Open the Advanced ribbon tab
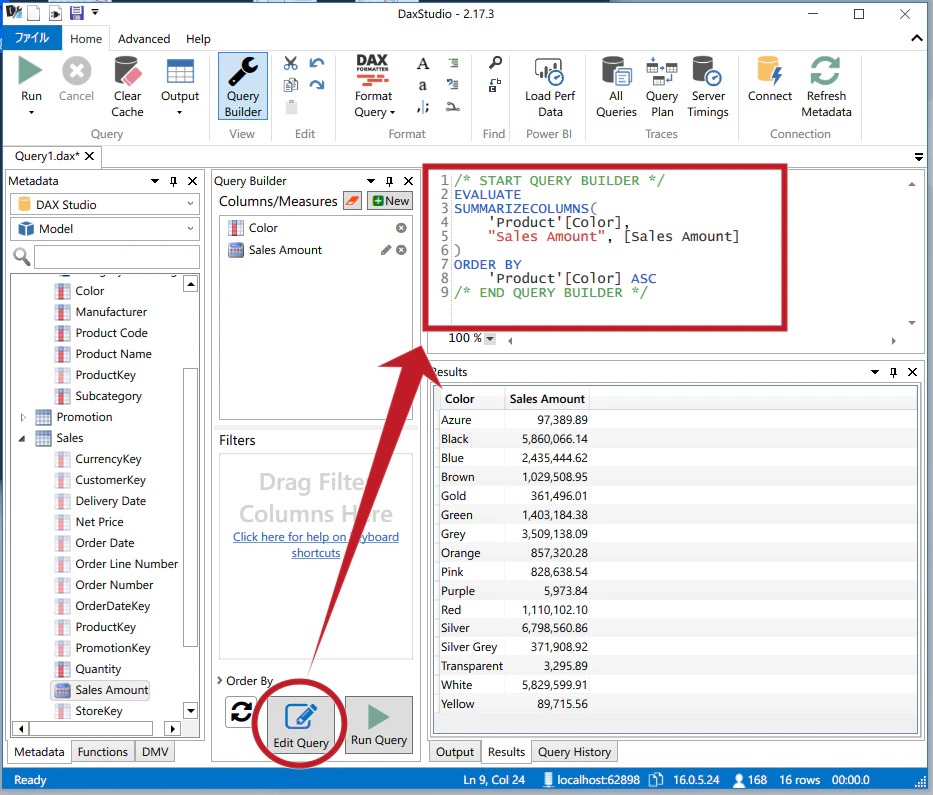Screen dimensions: 933x795 coord(144,39)
